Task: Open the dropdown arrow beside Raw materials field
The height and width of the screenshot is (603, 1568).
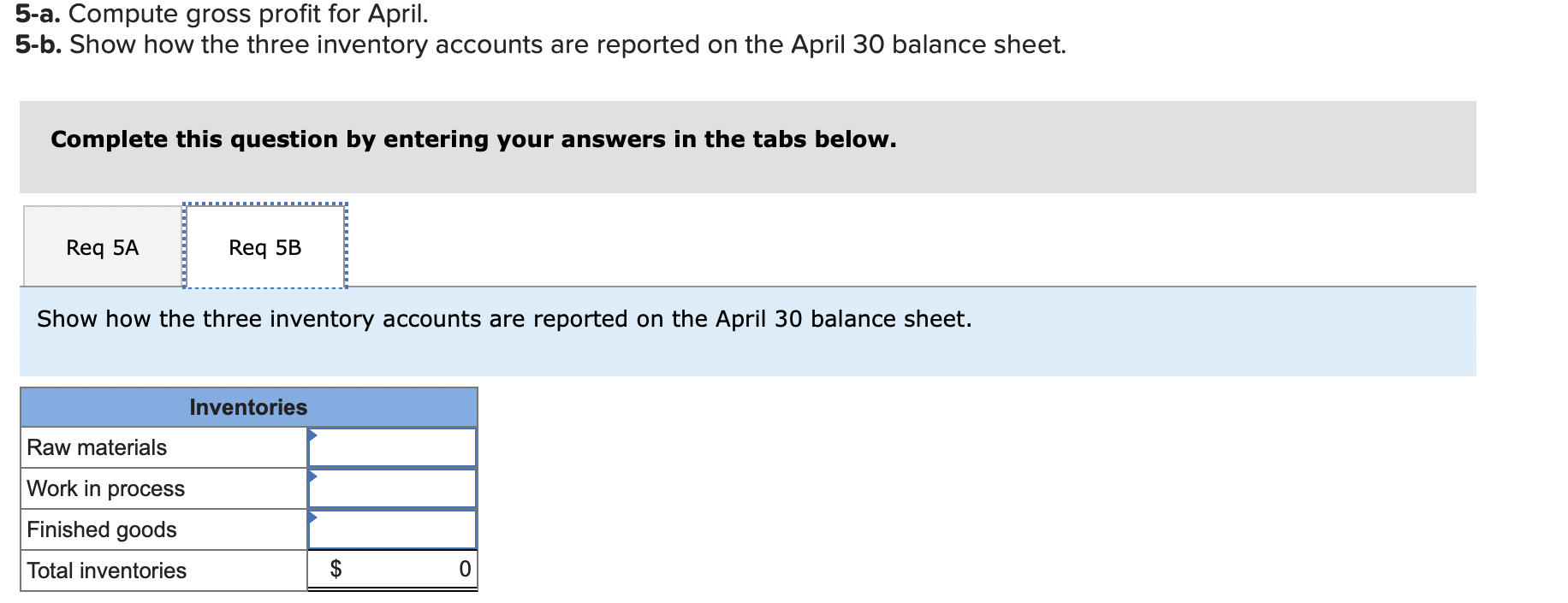Action: click(x=313, y=434)
